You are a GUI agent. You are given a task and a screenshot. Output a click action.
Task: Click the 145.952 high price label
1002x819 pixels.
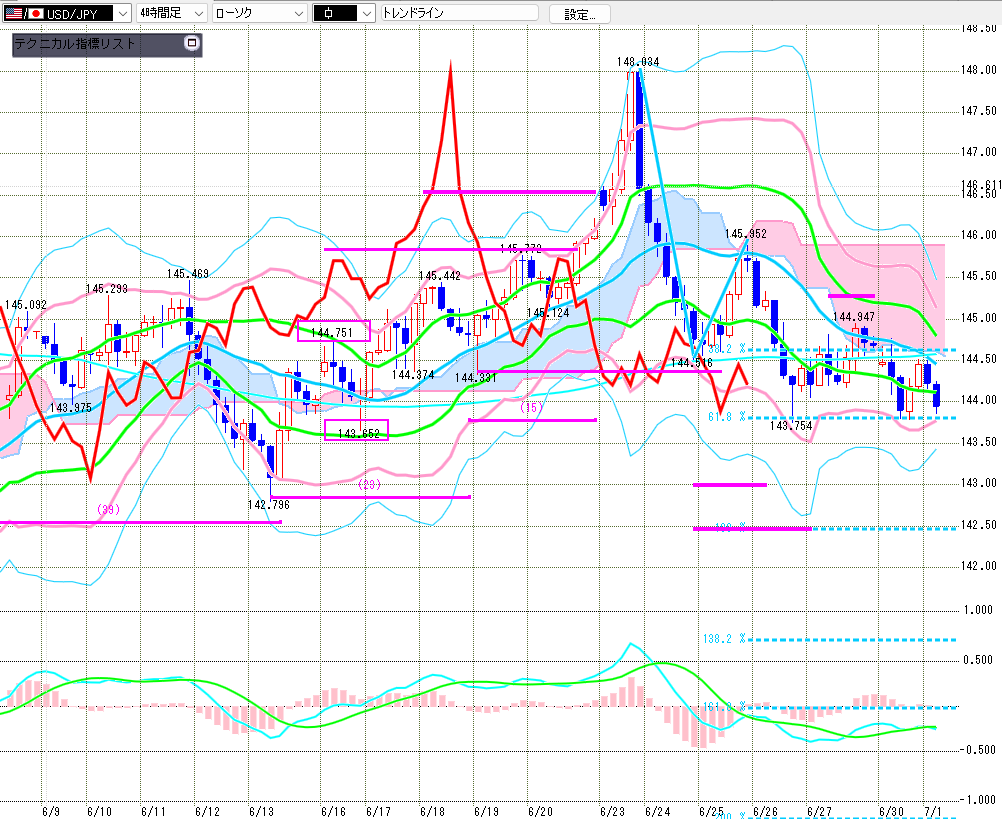746,234
